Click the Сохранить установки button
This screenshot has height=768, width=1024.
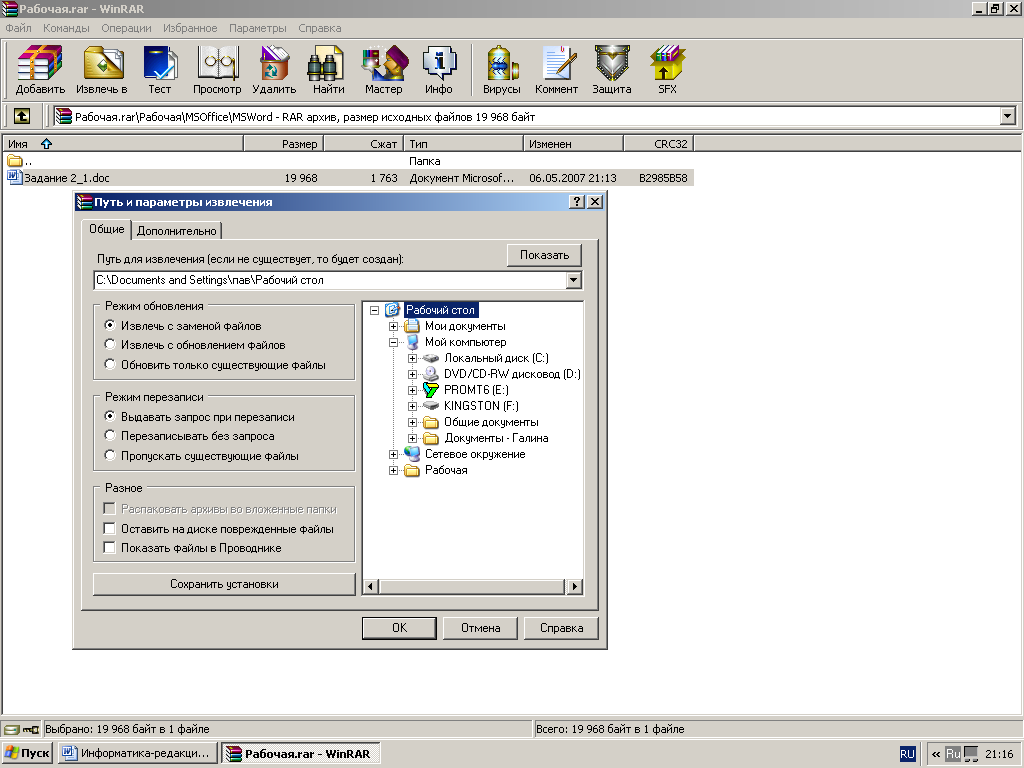coord(224,584)
